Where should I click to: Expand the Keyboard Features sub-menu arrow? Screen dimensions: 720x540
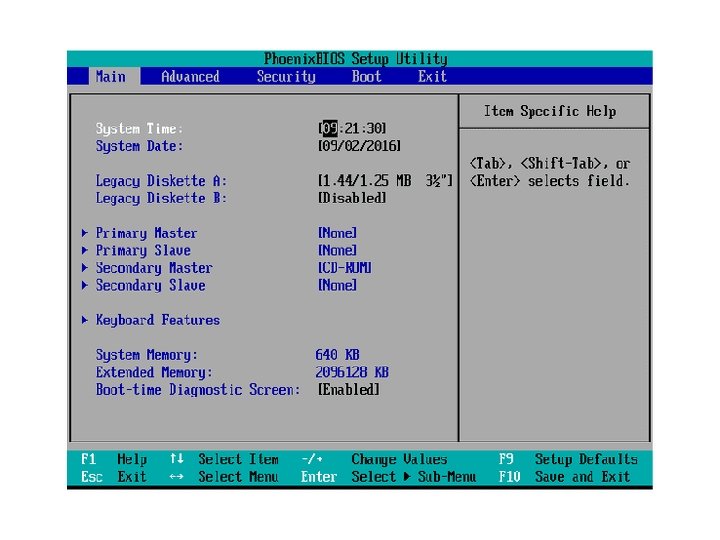click(x=84, y=320)
